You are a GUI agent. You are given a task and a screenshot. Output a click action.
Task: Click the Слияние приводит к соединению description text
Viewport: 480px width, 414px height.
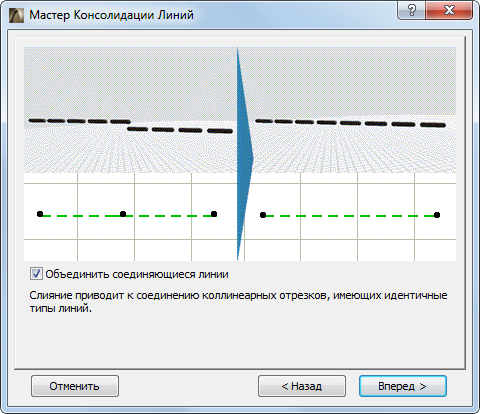pyautogui.click(x=238, y=302)
